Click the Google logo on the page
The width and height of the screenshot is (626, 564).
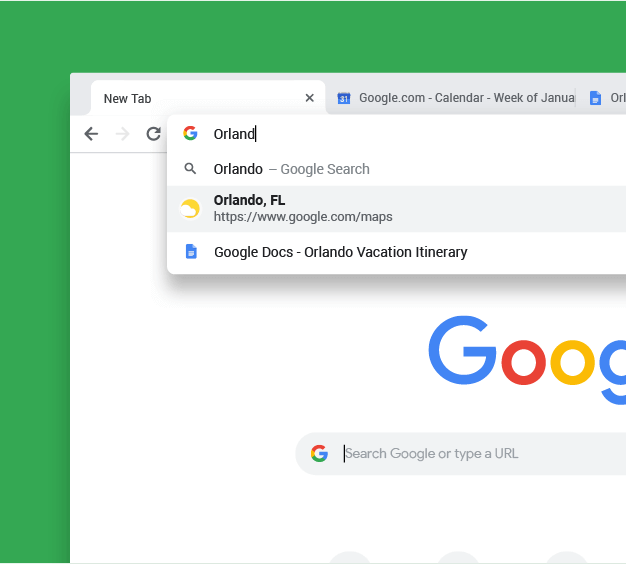coord(527,359)
